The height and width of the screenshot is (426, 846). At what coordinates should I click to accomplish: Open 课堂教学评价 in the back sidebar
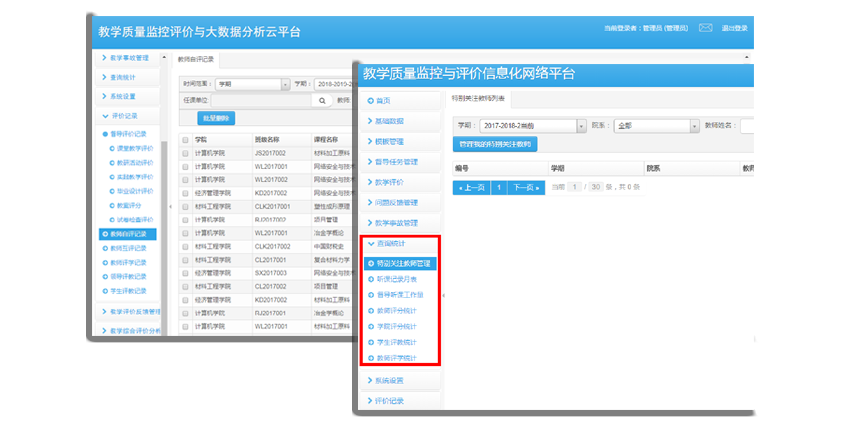click(x=132, y=148)
